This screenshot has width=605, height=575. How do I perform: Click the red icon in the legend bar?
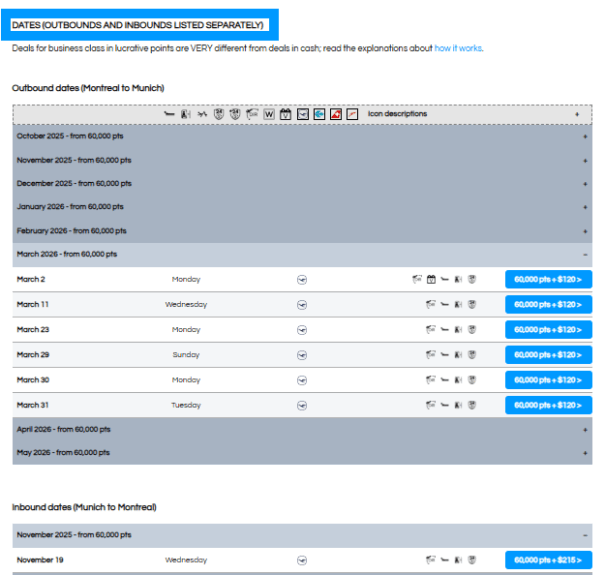[x=336, y=114]
